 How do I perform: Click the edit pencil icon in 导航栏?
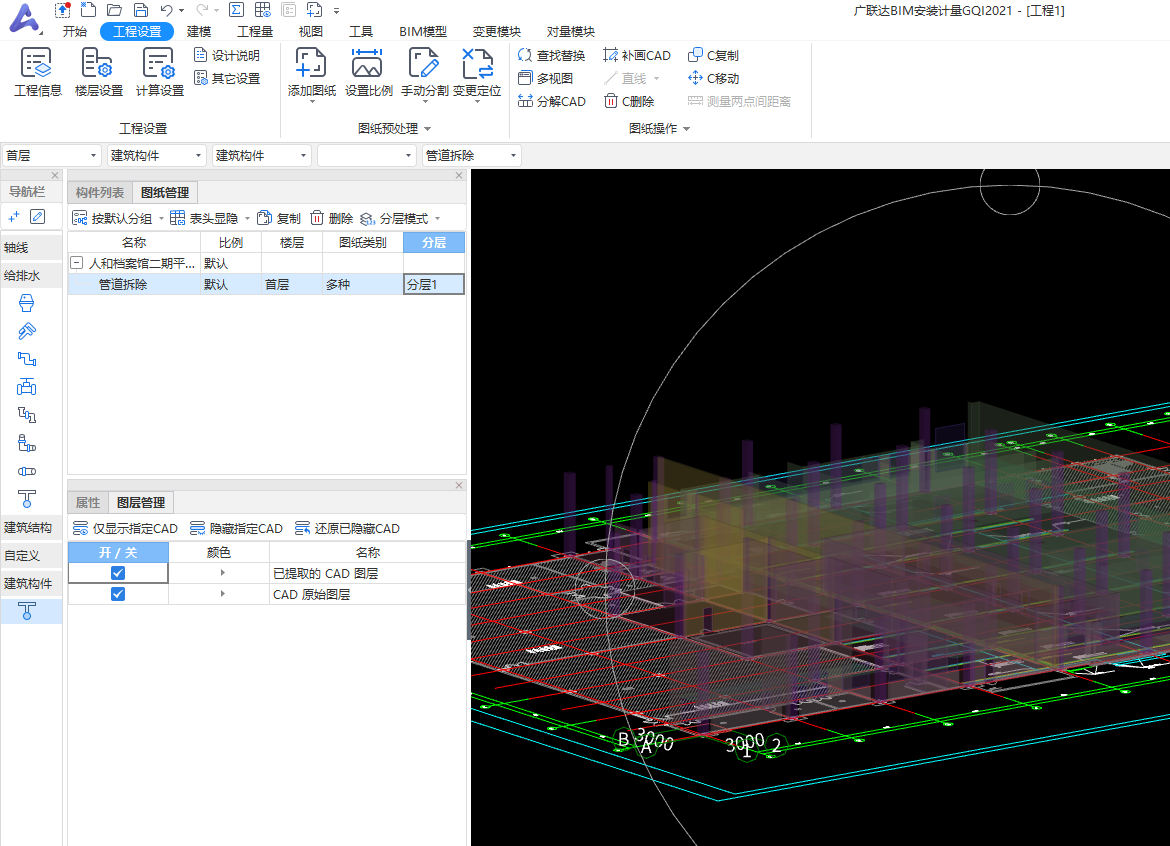pos(37,217)
